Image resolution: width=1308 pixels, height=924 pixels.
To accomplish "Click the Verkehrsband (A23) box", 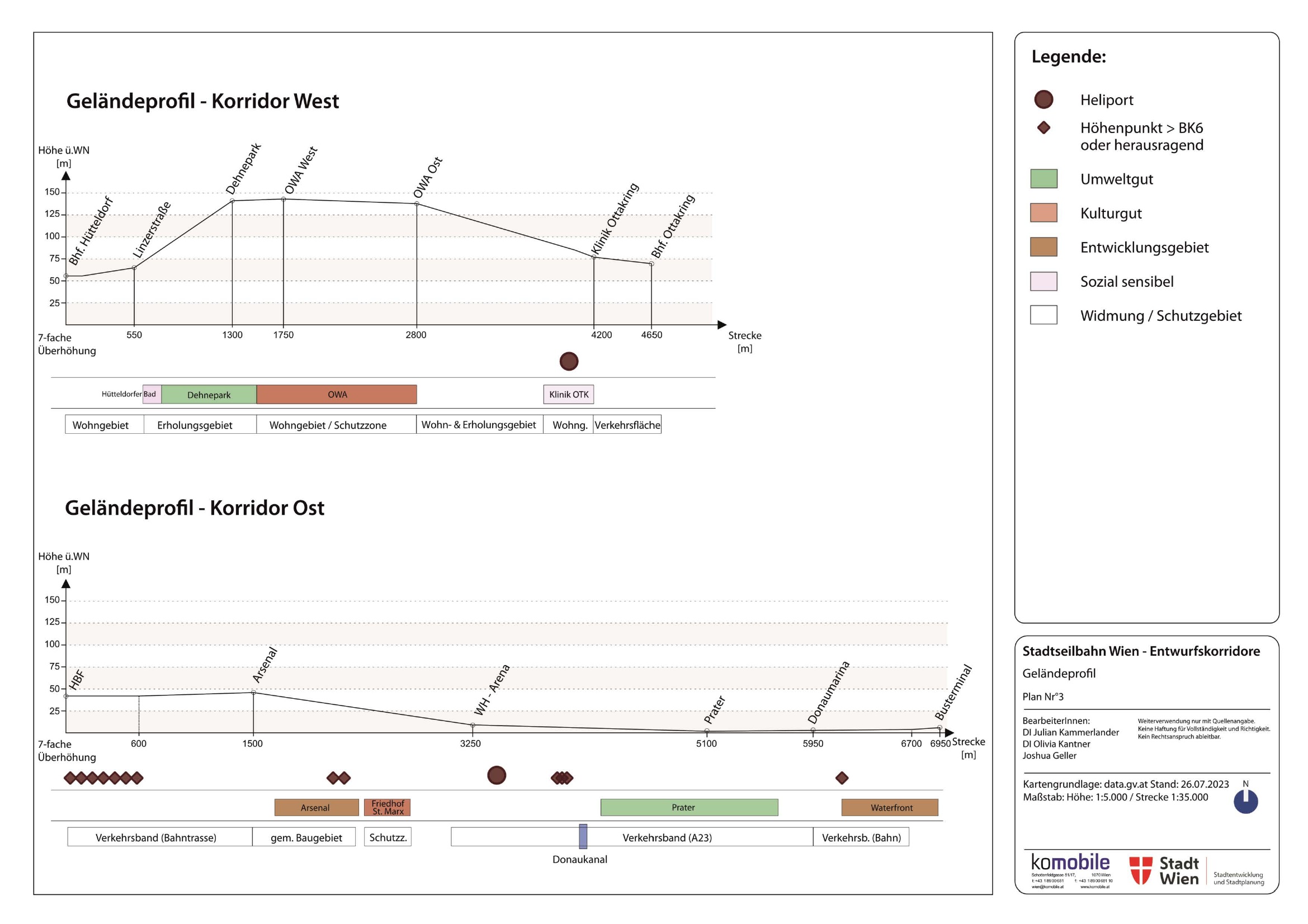I will [667, 837].
